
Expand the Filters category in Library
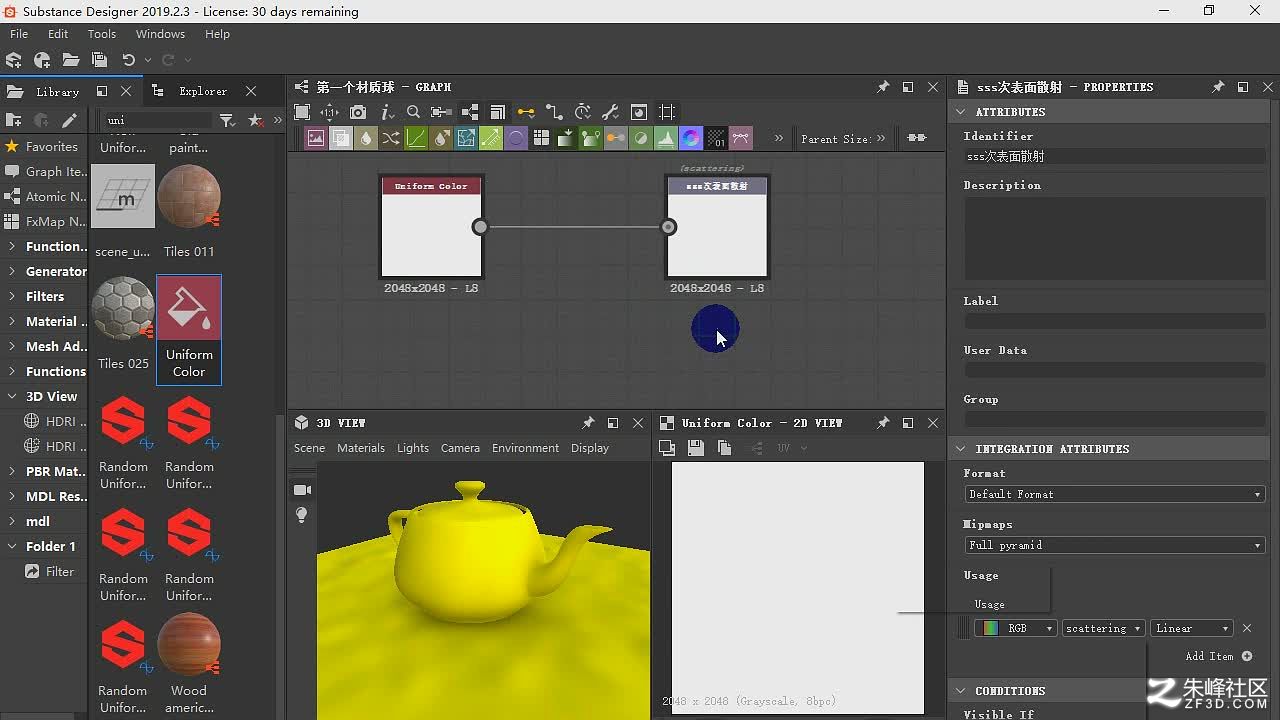[x=12, y=296]
